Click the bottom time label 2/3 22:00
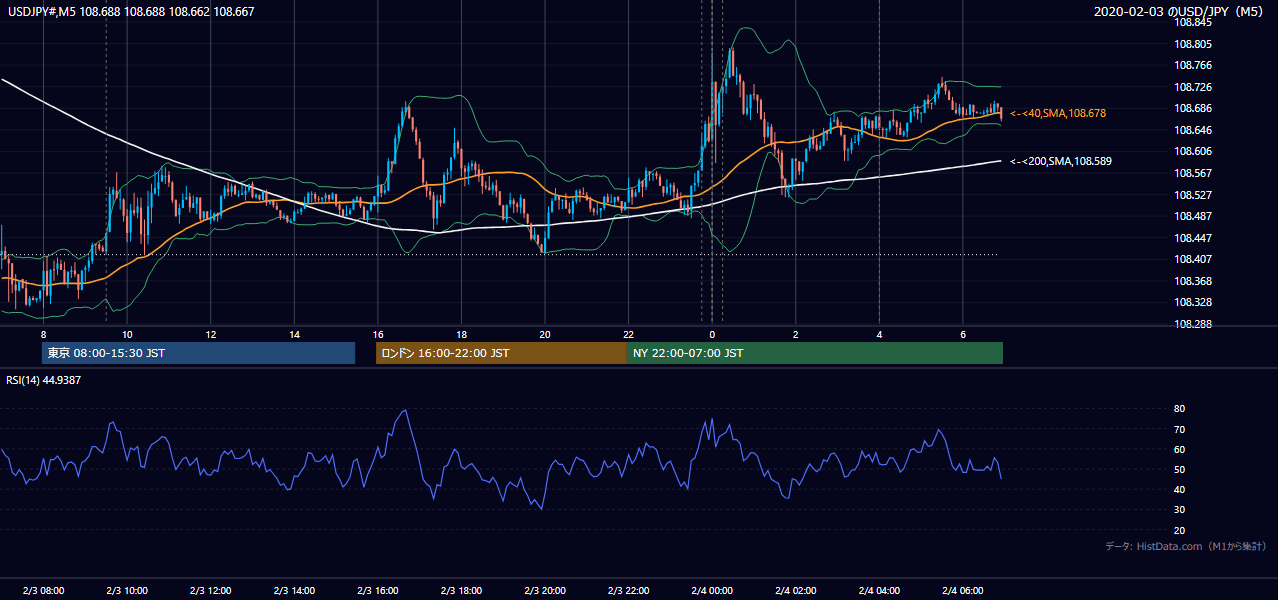 (x=628, y=591)
